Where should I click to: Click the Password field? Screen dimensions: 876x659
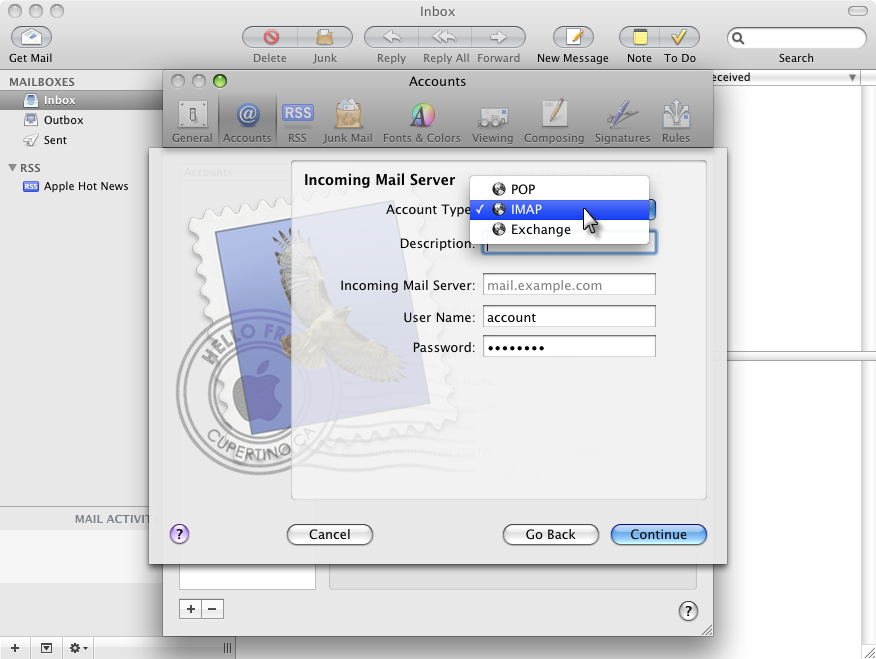[569, 347]
